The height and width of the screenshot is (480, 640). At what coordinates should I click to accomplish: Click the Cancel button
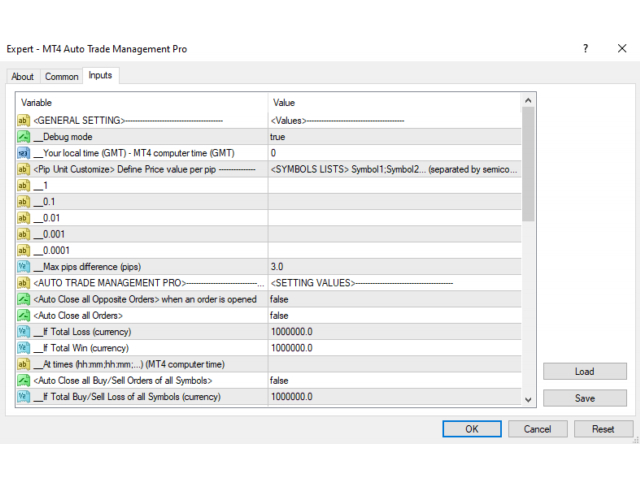pos(538,429)
